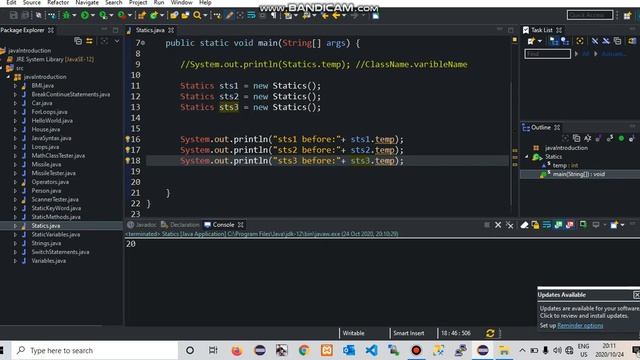640x360 pixels.
Task: Open dropdown next to Debug button
Action: [x=74, y=16]
